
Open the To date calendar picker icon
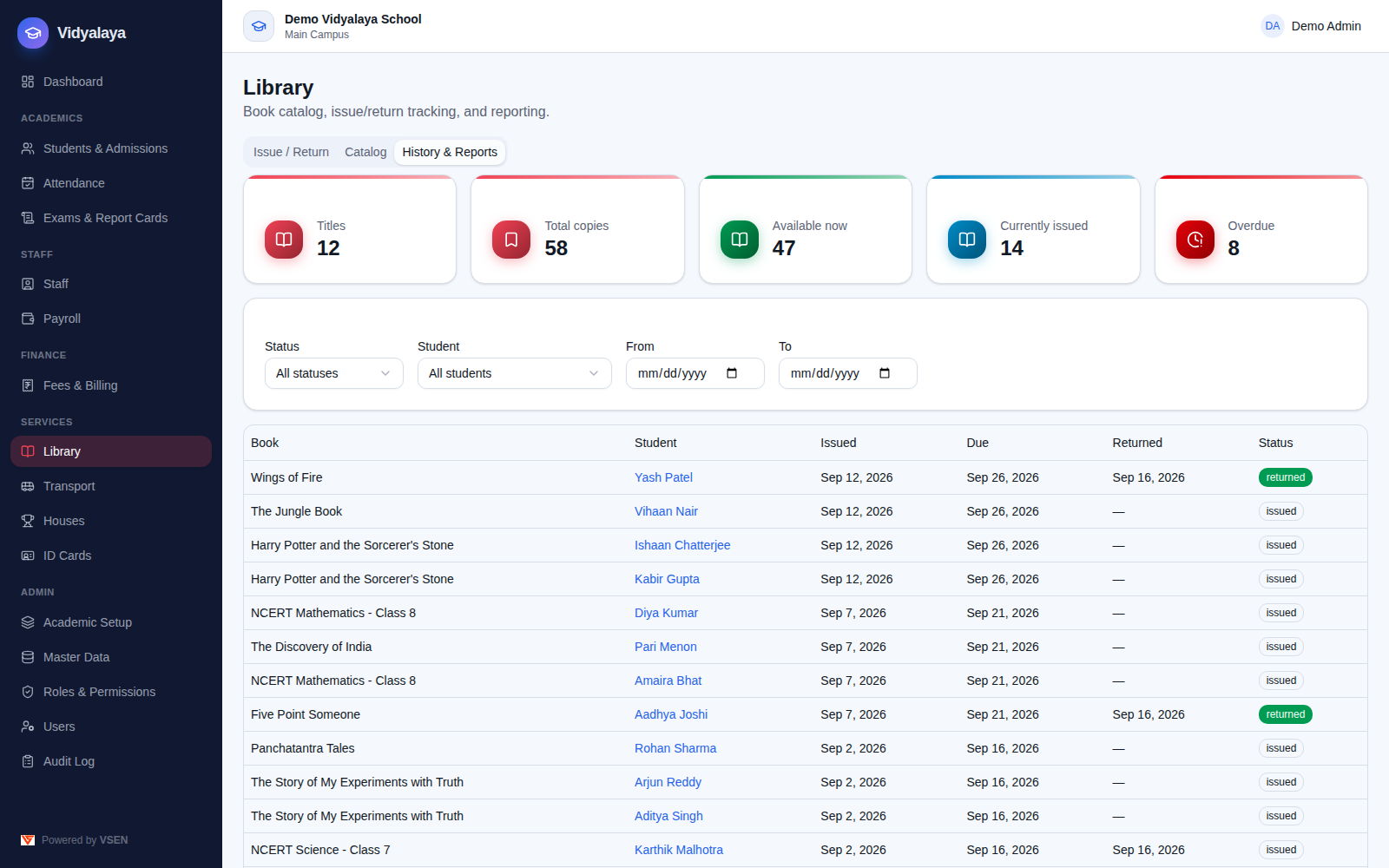tap(885, 373)
